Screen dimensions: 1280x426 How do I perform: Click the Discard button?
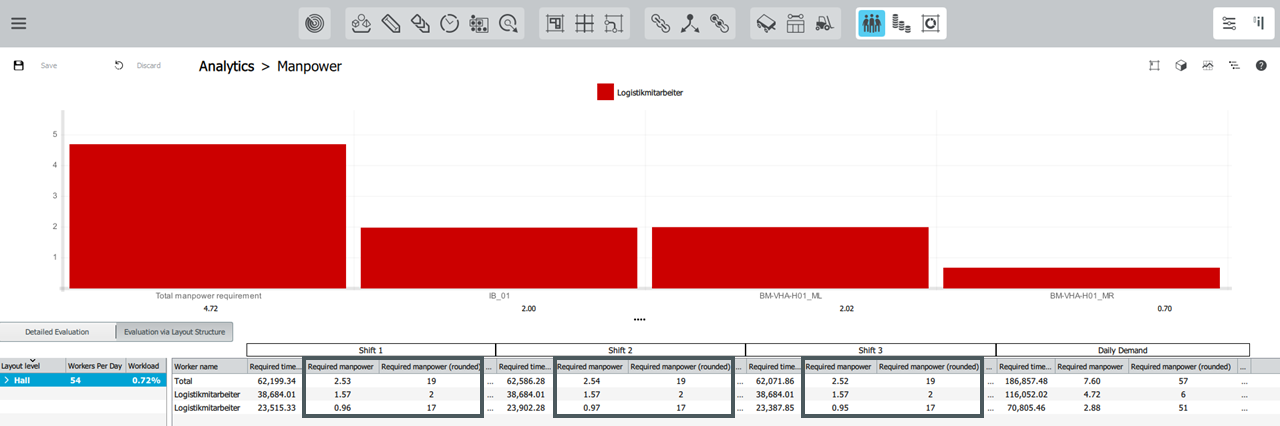coord(138,65)
